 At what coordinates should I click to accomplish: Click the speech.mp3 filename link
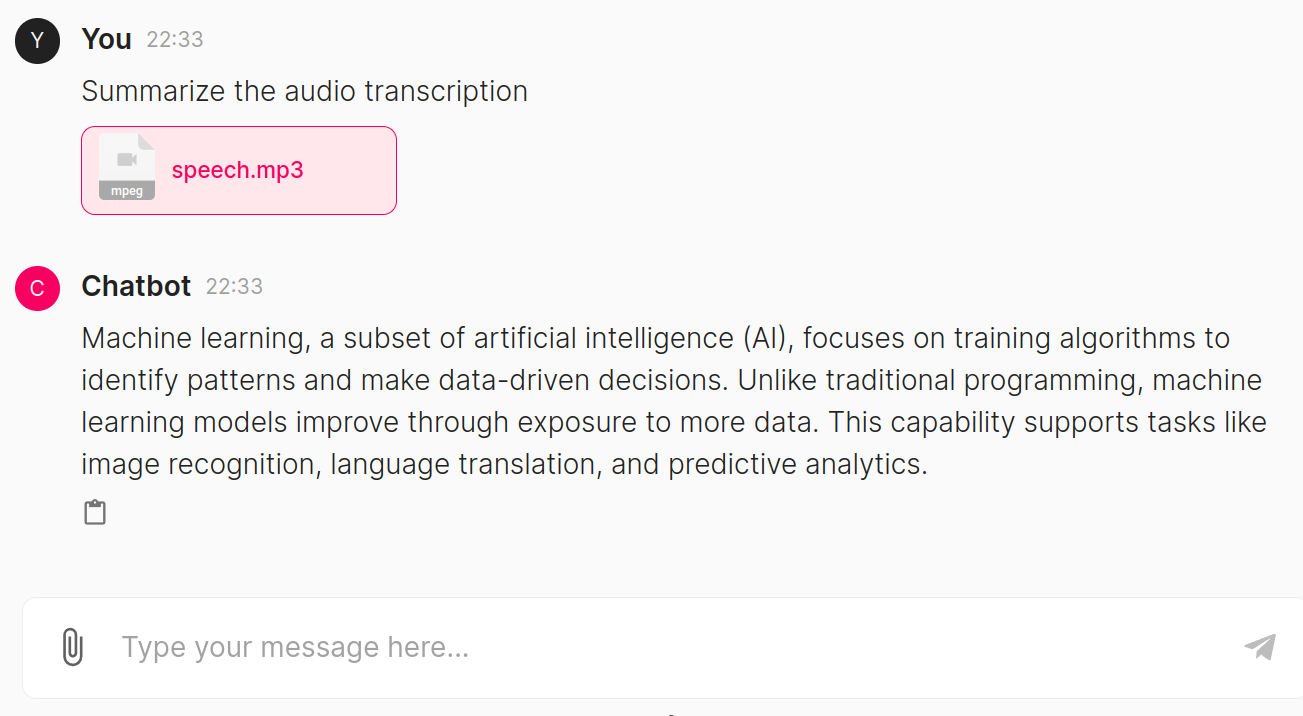point(237,170)
